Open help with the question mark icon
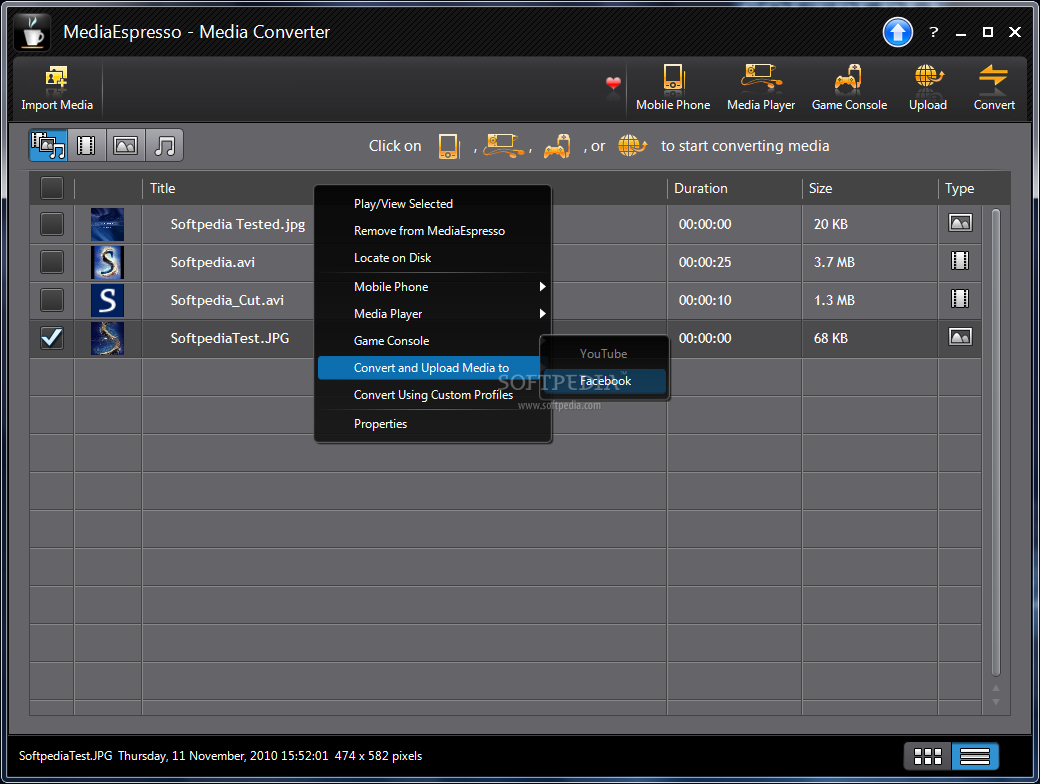 coord(933,32)
